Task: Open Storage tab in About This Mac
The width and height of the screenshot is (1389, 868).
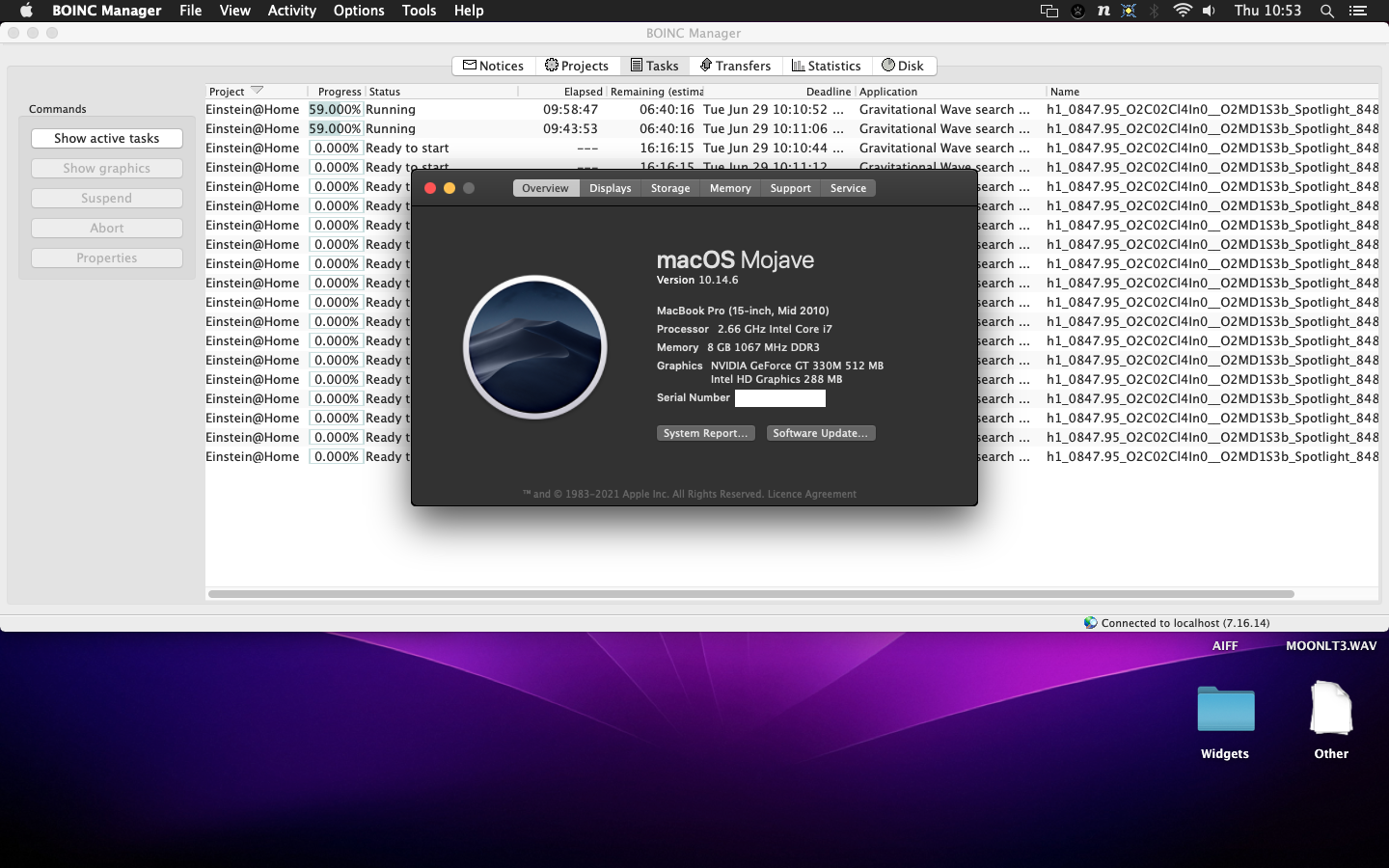Action: coord(670,188)
